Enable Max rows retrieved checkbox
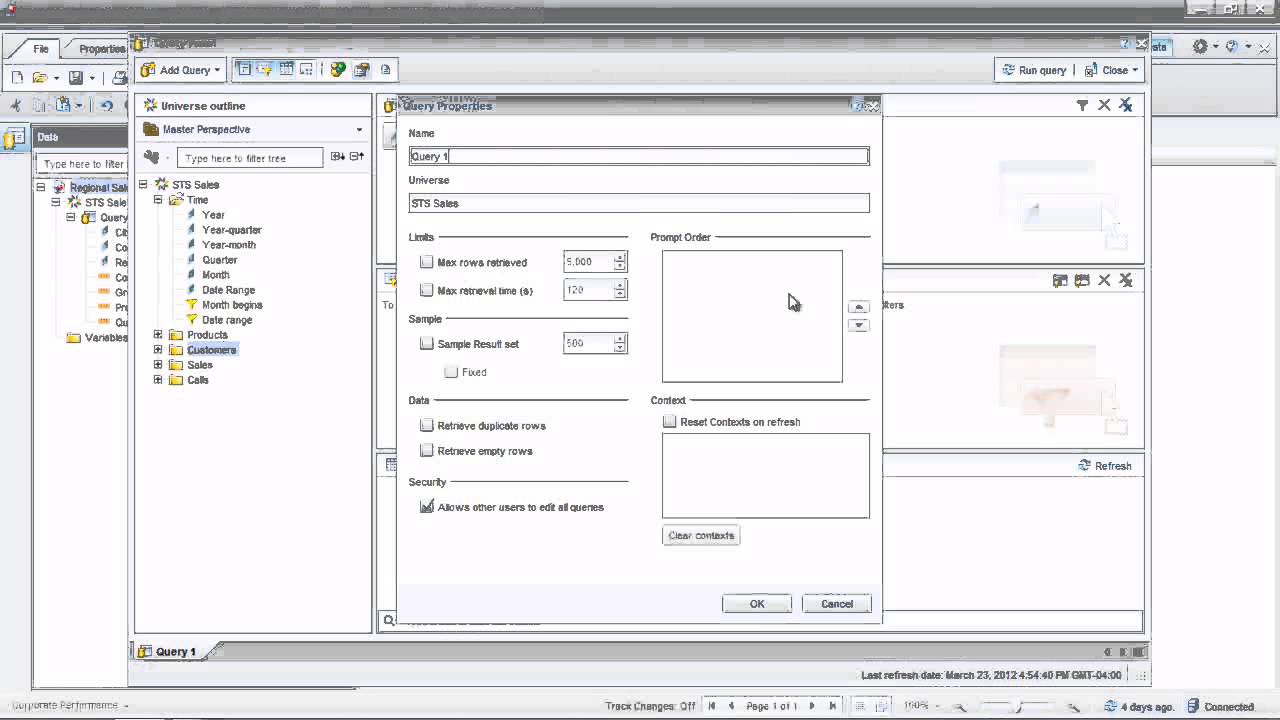 [427, 262]
